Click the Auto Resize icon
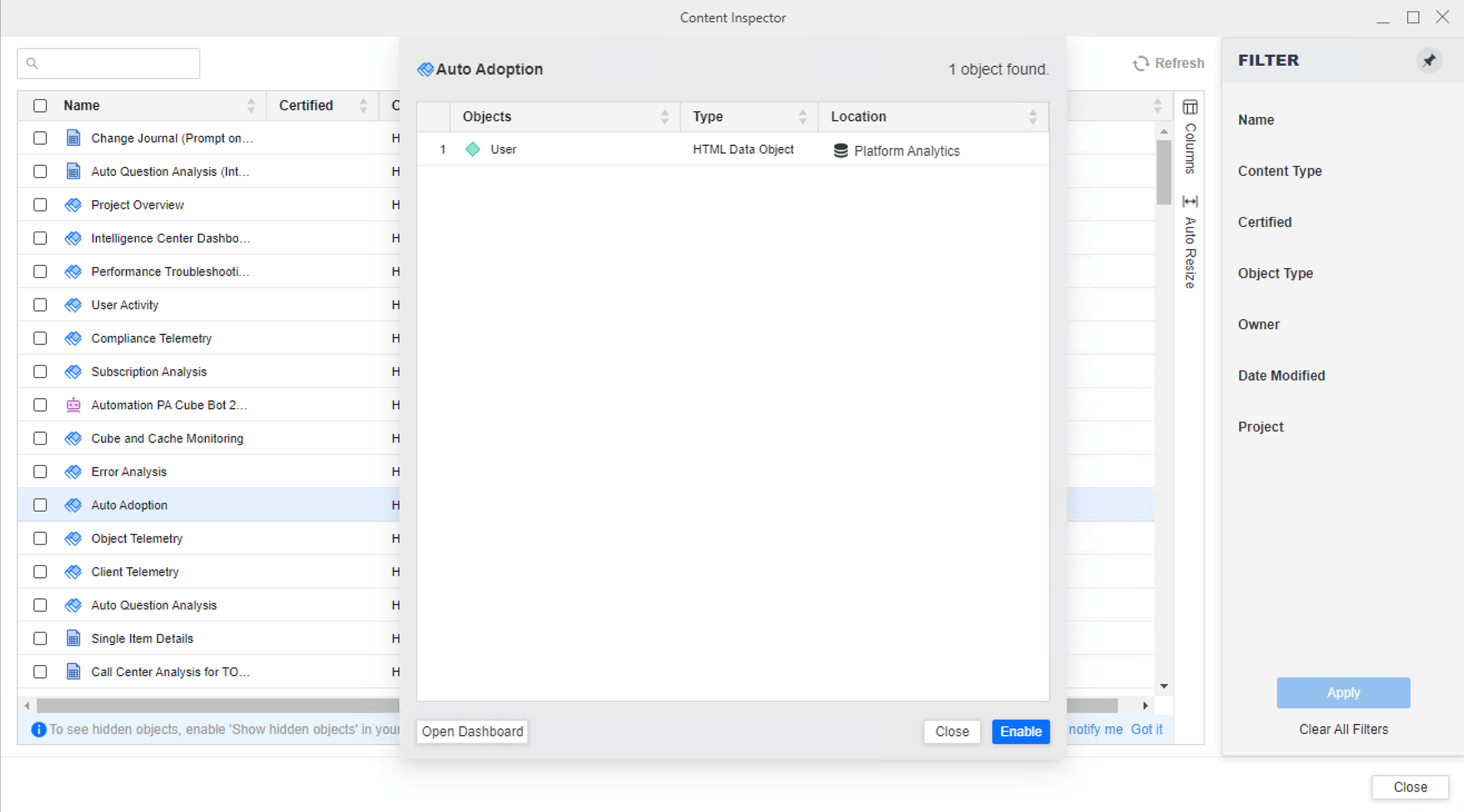1464x812 pixels. [1190, 201]
